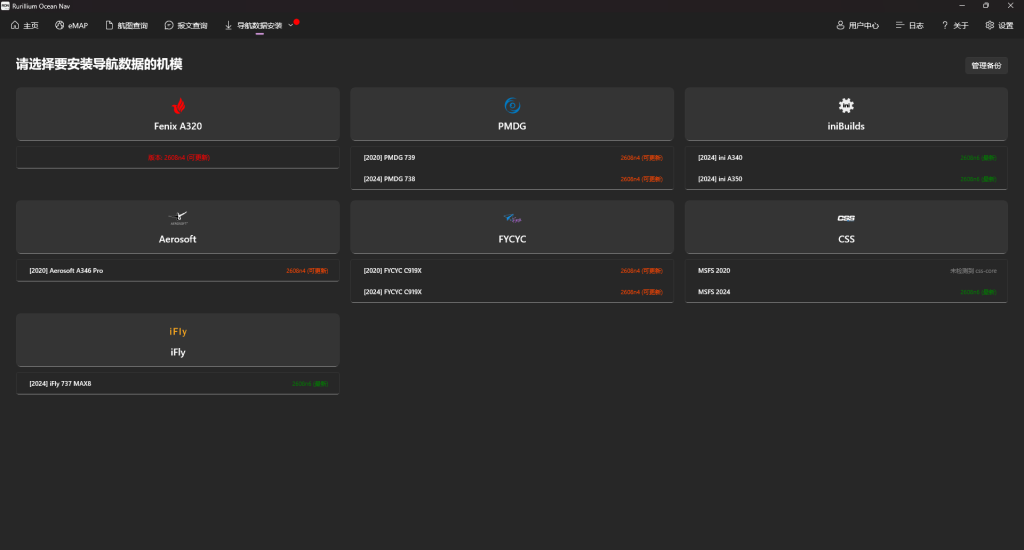Screen dimensions: 1024x550
Task: Select the [2020] FYCYC C919X row
Action: pyautogui.click(x=512, y=270)
